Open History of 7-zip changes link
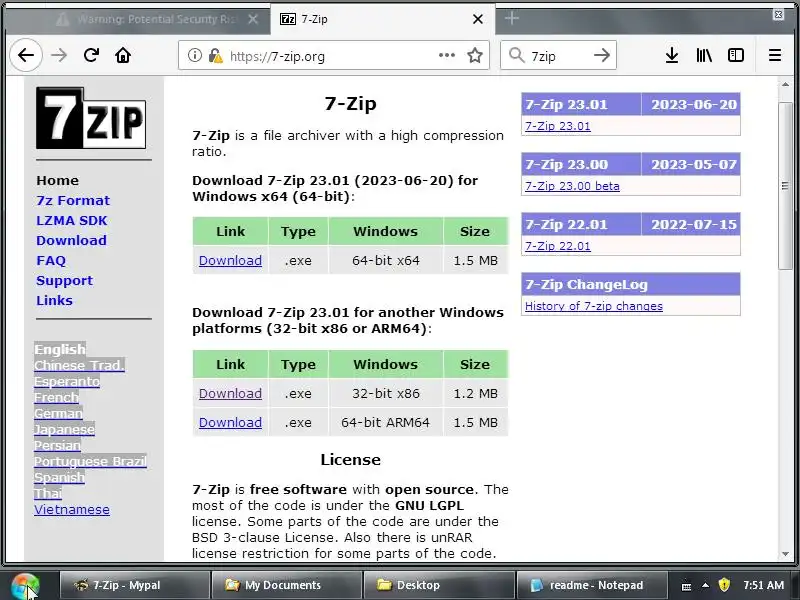Screen dimensions: 800x600 point(594,306)
